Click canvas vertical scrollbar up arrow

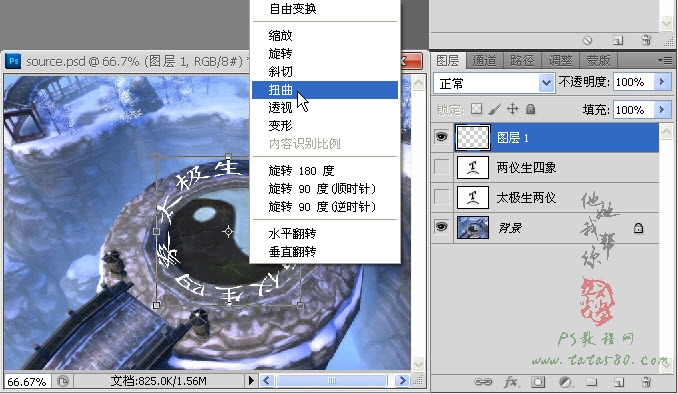click(x=418, y=83)
